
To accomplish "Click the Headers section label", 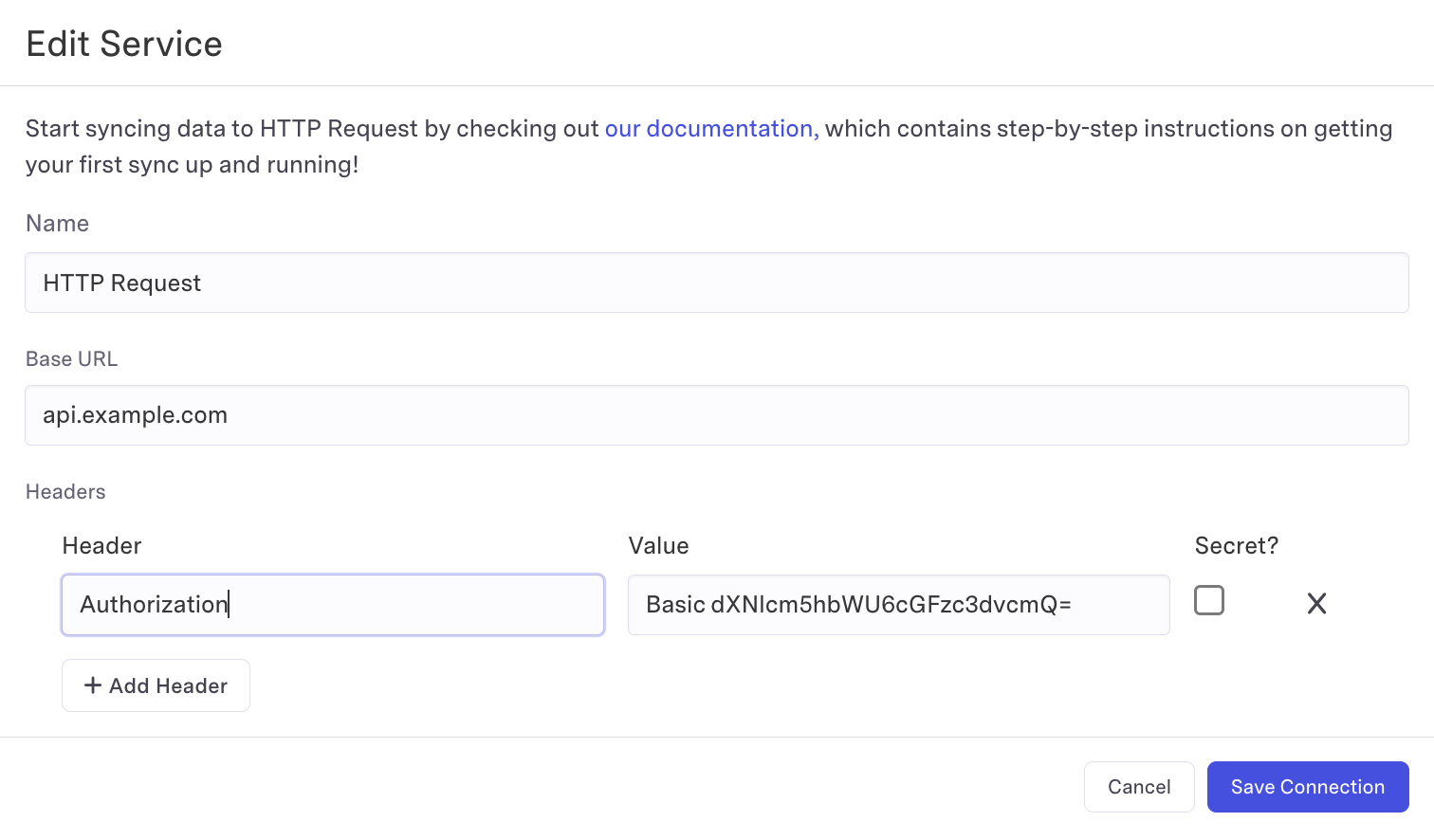I will [x=65, y=492].
